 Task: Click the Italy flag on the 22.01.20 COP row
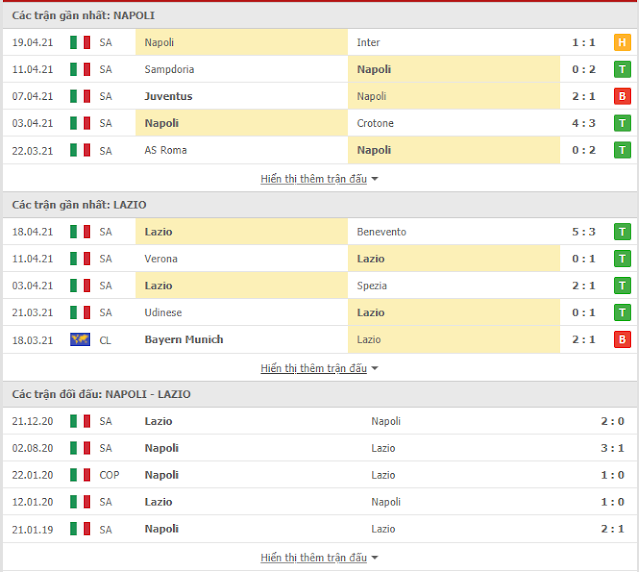[80, 475]
